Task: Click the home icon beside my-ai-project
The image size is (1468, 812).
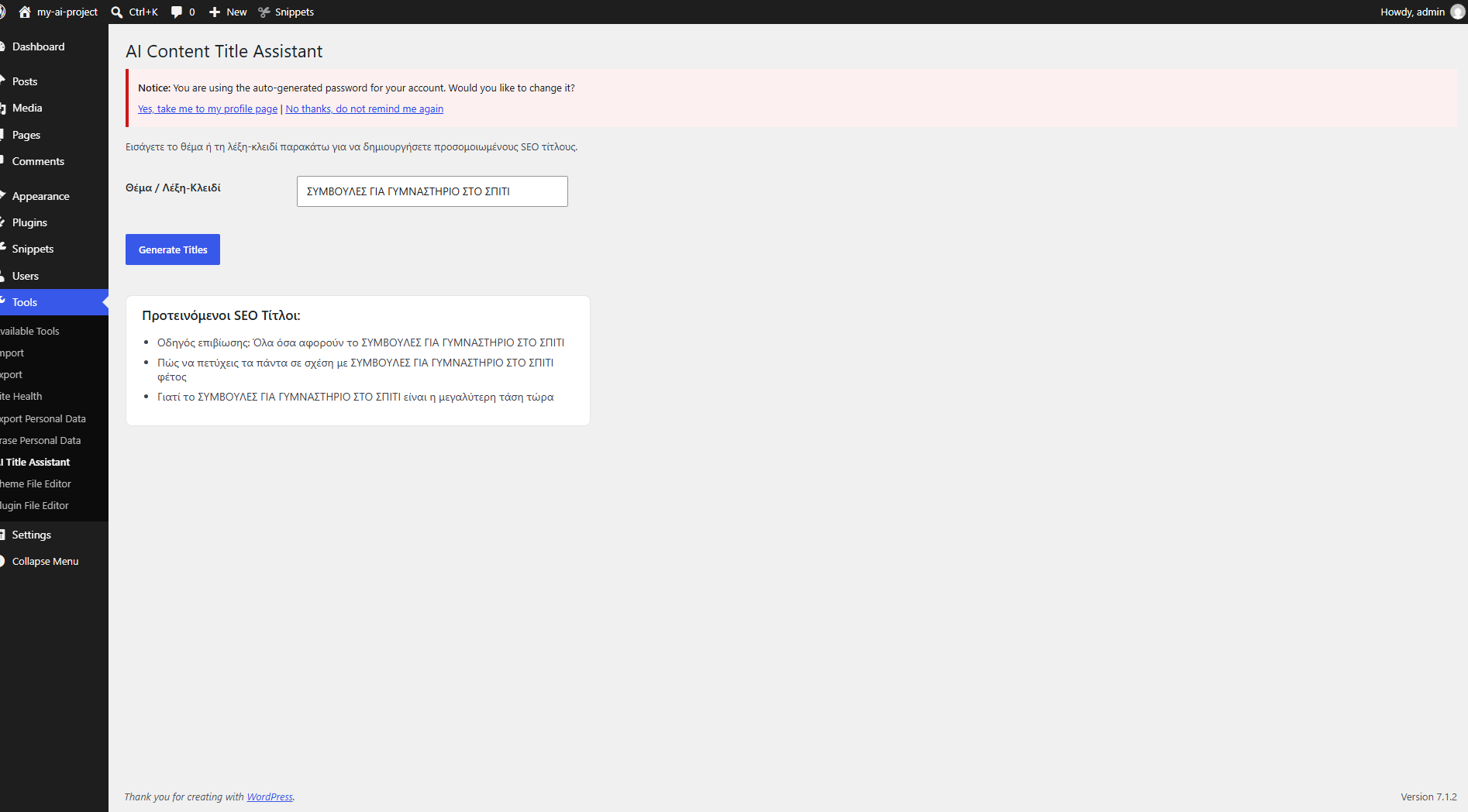Action: coord(25,12)
